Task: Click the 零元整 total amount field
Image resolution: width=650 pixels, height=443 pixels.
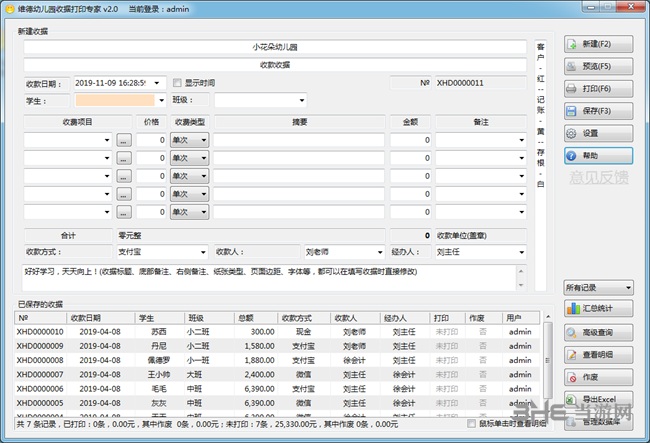Action: tap(251, 235)
